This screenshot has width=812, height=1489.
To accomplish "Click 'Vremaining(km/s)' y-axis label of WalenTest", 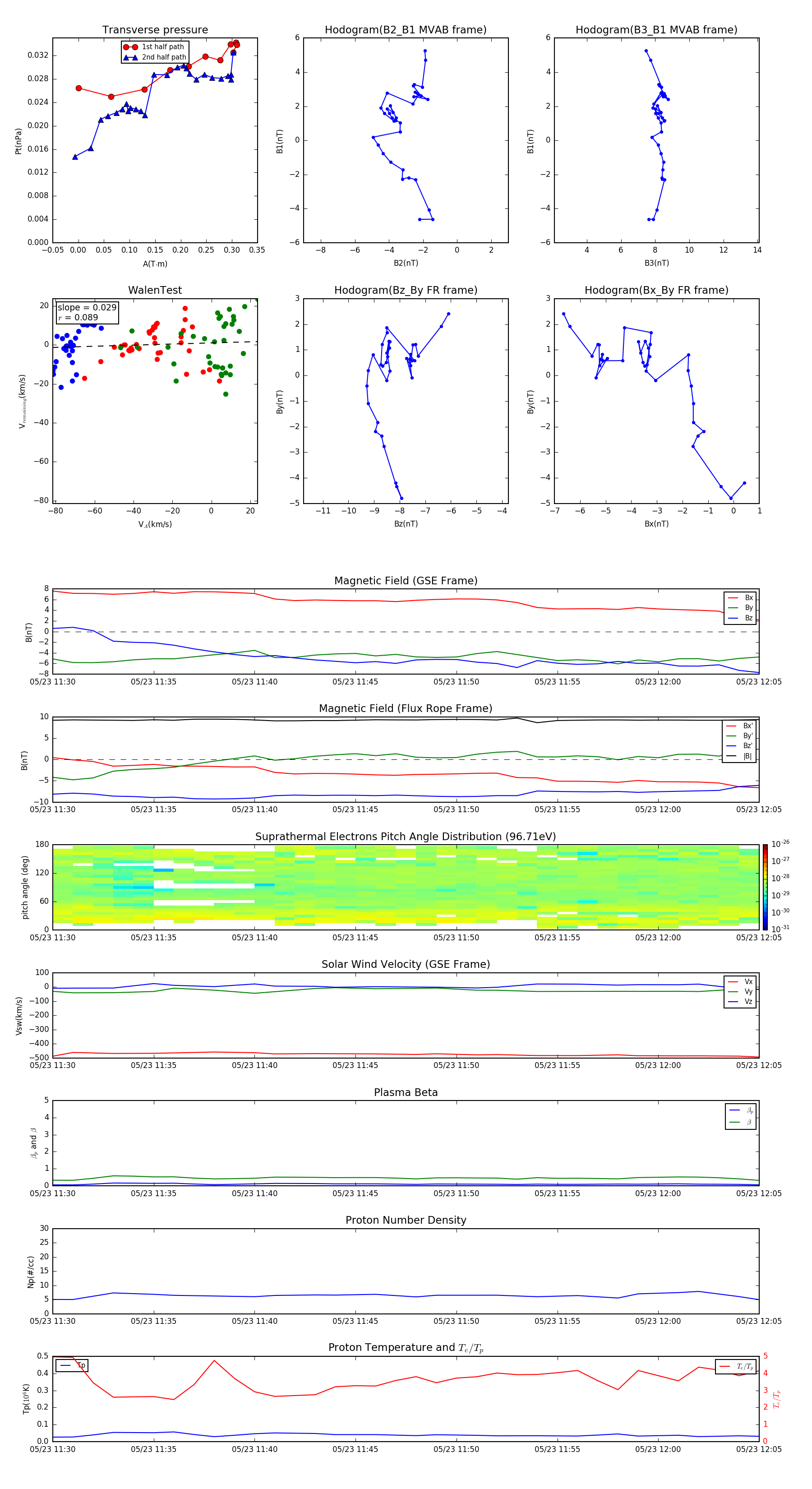I will [x=22, y=401].
